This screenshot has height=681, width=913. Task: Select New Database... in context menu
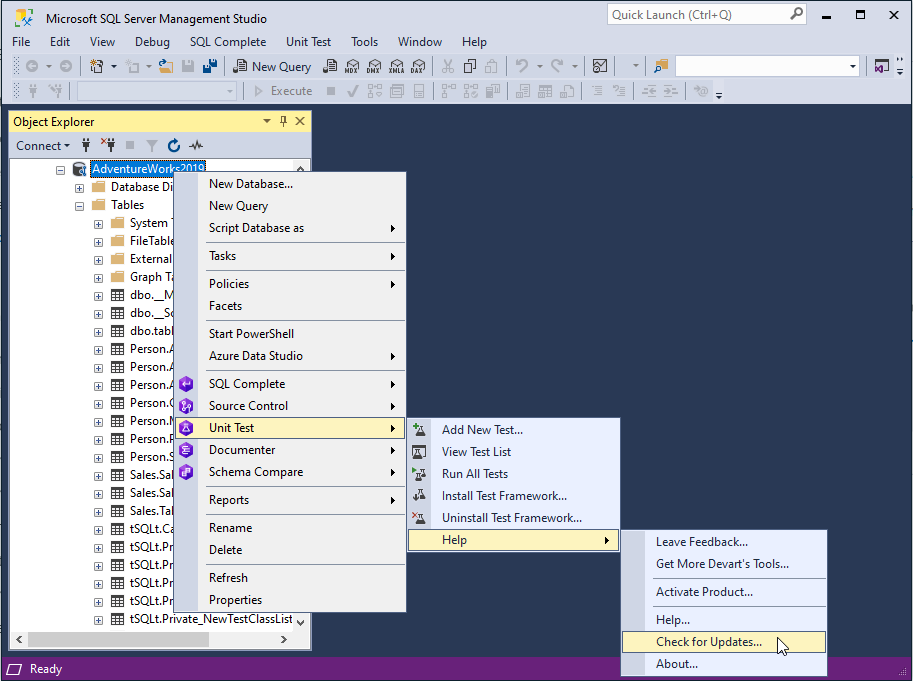click(289, 184)
